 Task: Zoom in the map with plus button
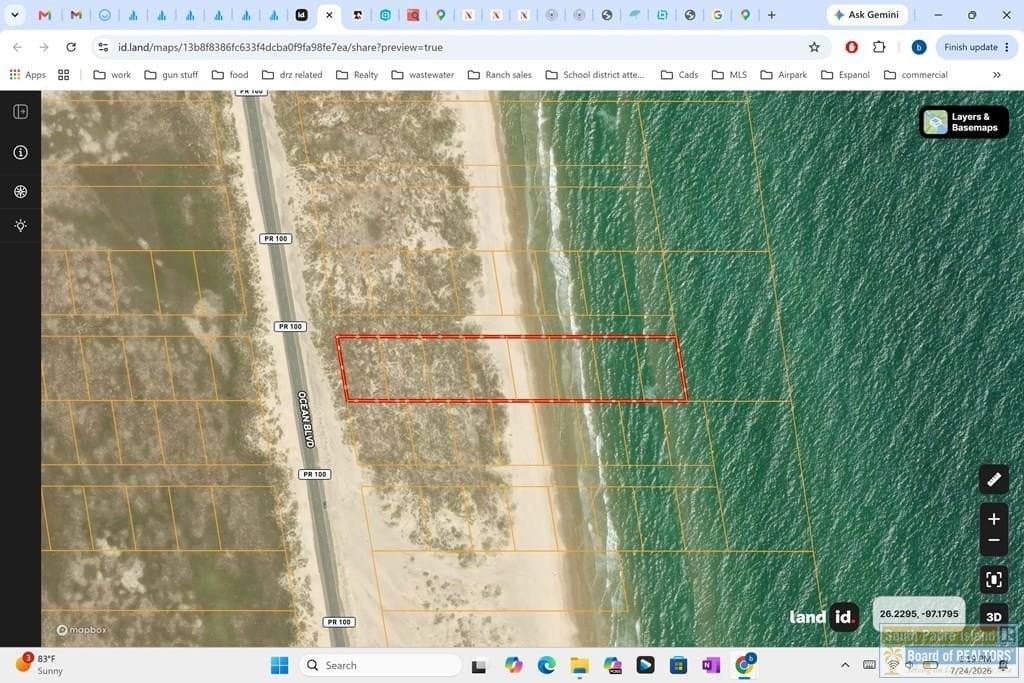(x=993, y=519)
